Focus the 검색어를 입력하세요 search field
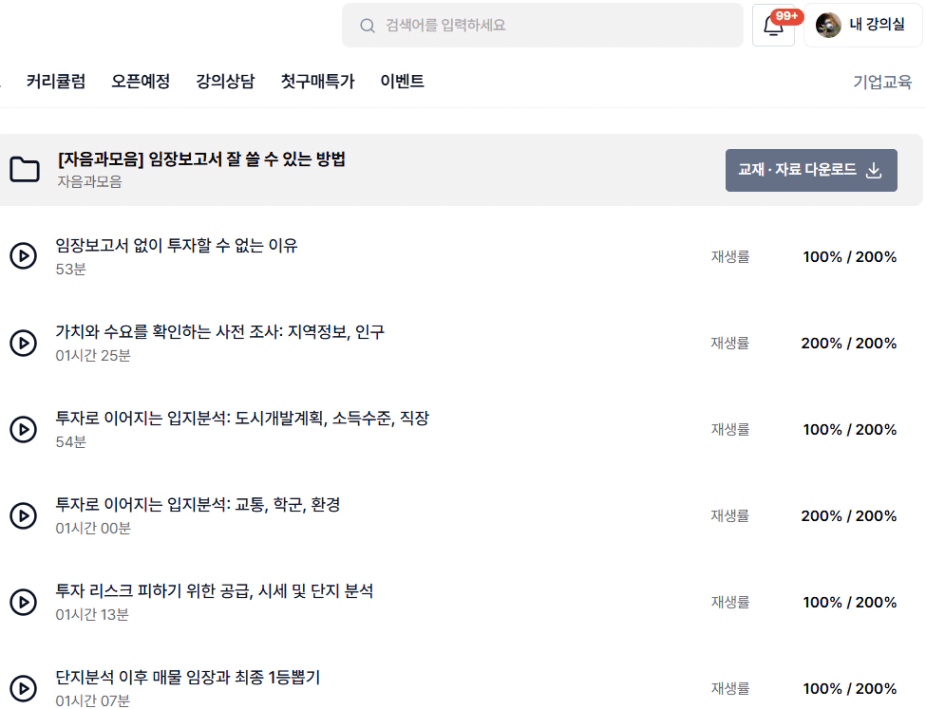Image resolution: width=926 pixels, height=709 pixels. pyautogui.click(x=542, y=25)
